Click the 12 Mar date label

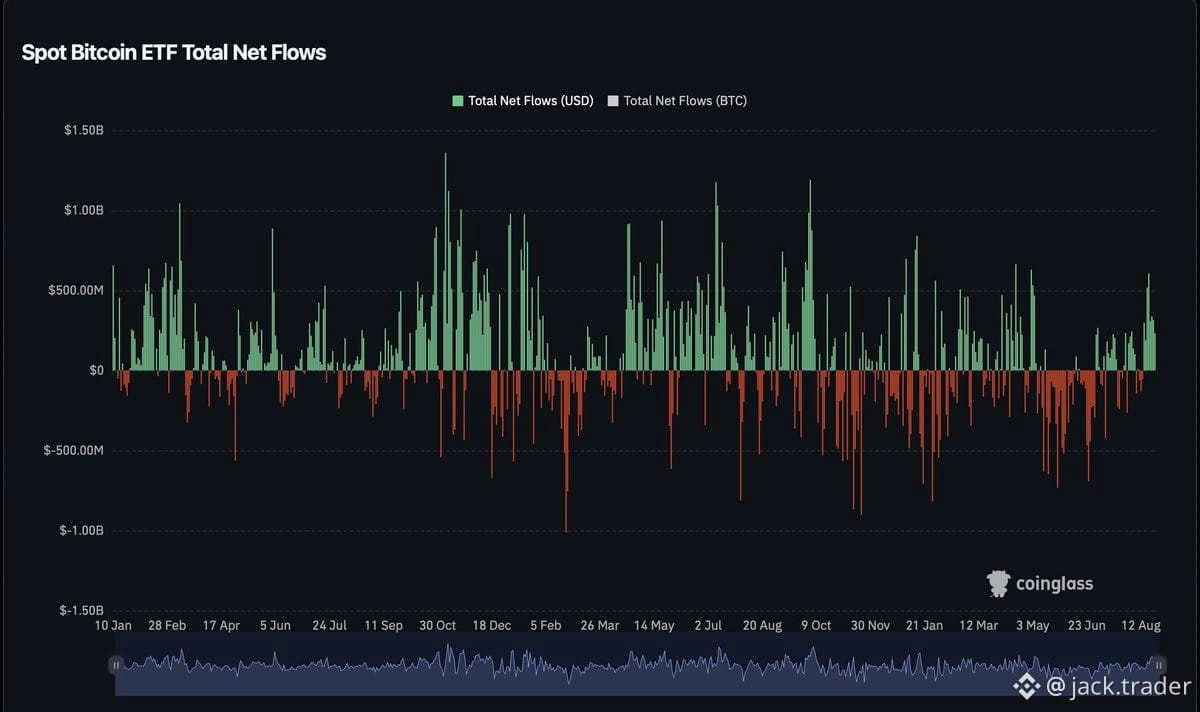click(978, 626)
